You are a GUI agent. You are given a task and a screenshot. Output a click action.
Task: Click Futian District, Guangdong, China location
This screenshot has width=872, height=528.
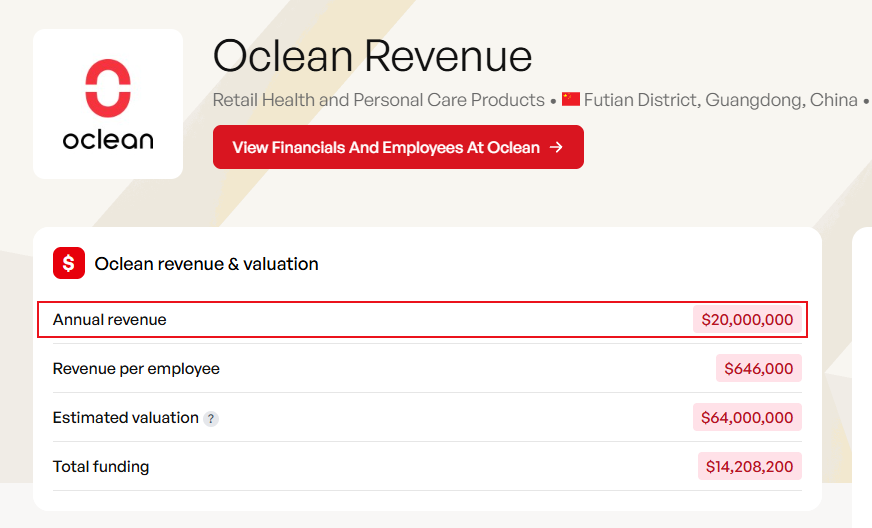pos(721,100)
